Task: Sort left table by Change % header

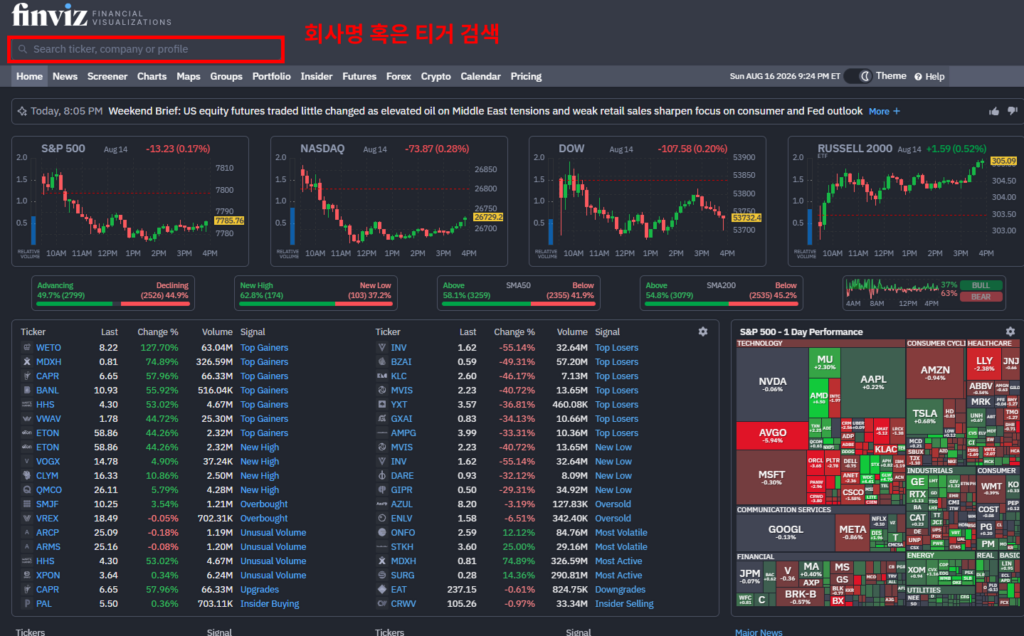Action: pos(157,332)
